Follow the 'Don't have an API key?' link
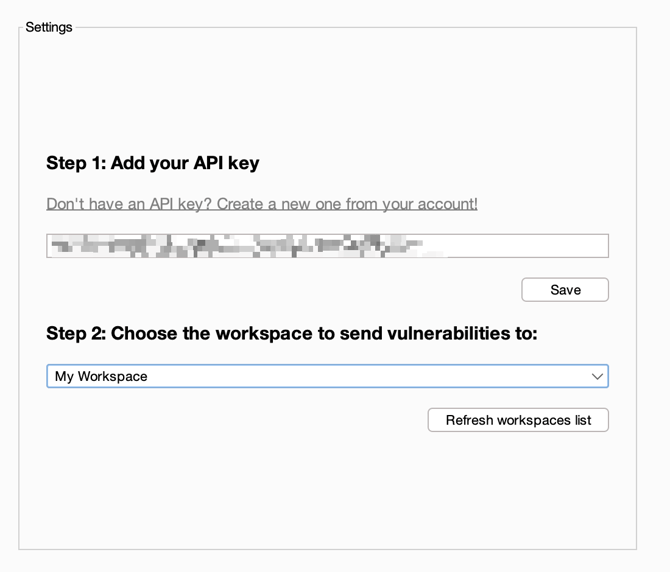Image resolution: width=670 pixels, height=572 pixels. pos(262,204)
